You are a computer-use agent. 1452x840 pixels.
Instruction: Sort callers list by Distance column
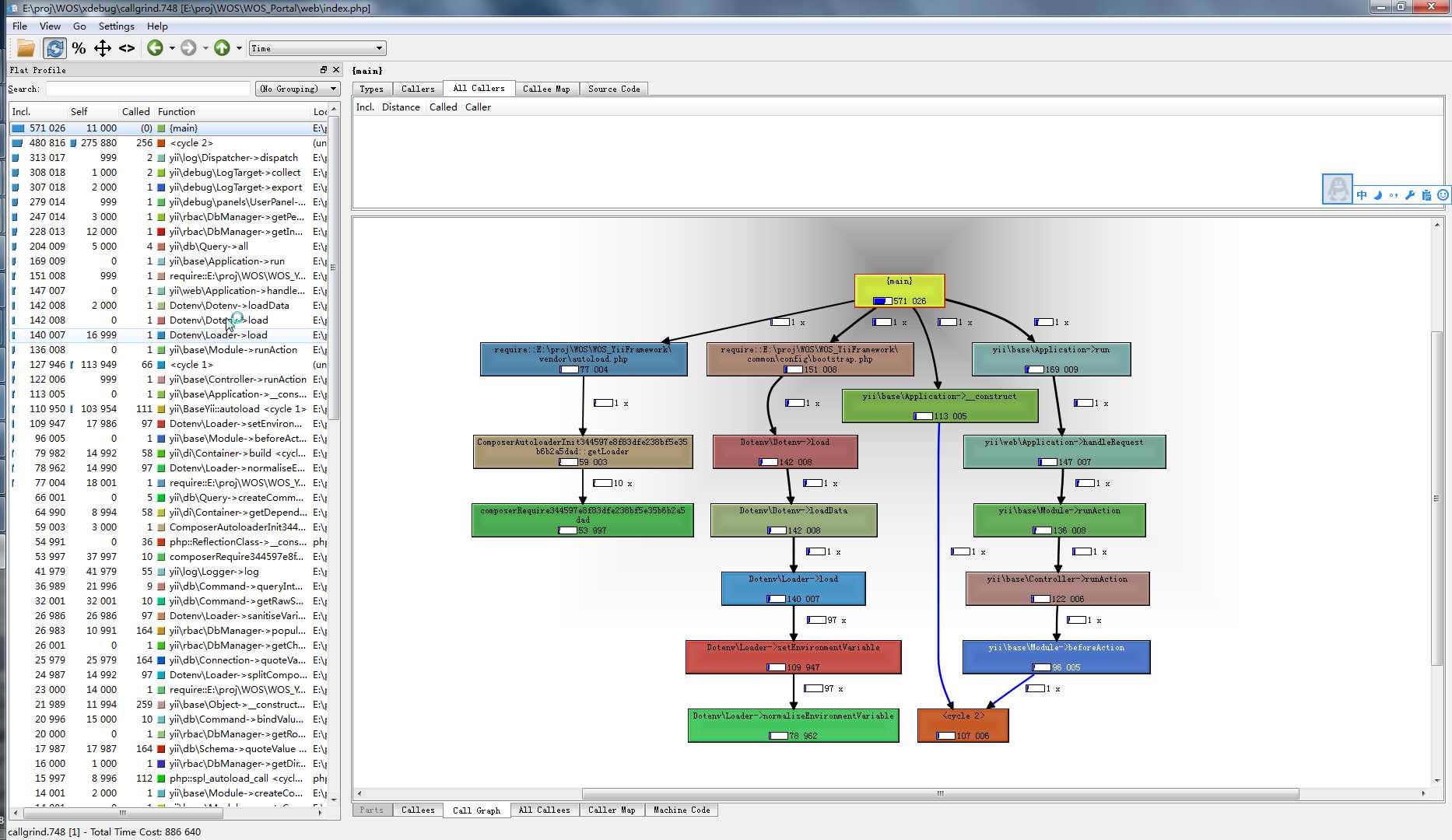pos(401,107)
